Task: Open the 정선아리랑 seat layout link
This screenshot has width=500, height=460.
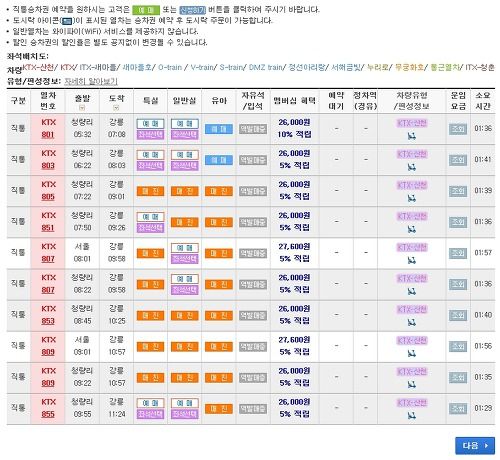Action: pyautogui.click(x=306, y=67)
